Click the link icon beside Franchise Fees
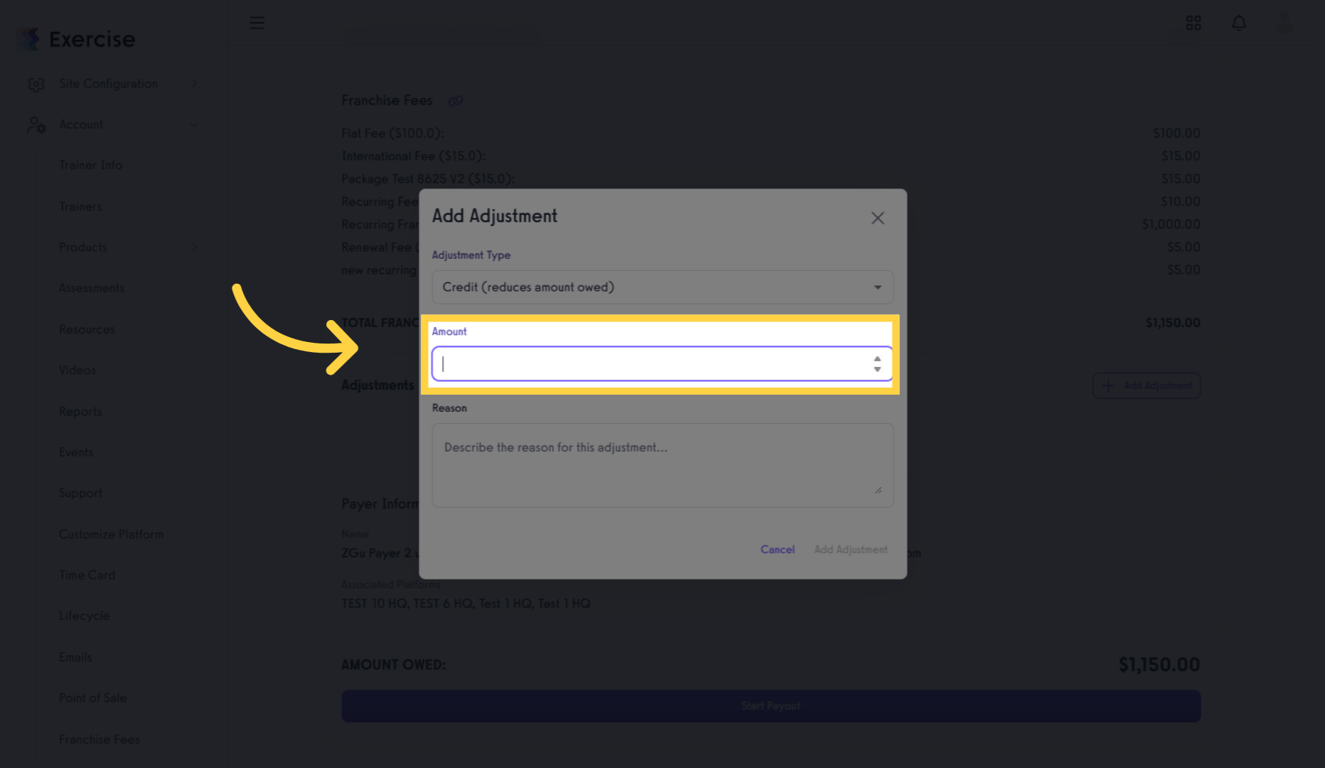This screenshot has width=1325, height=768. 456,100
